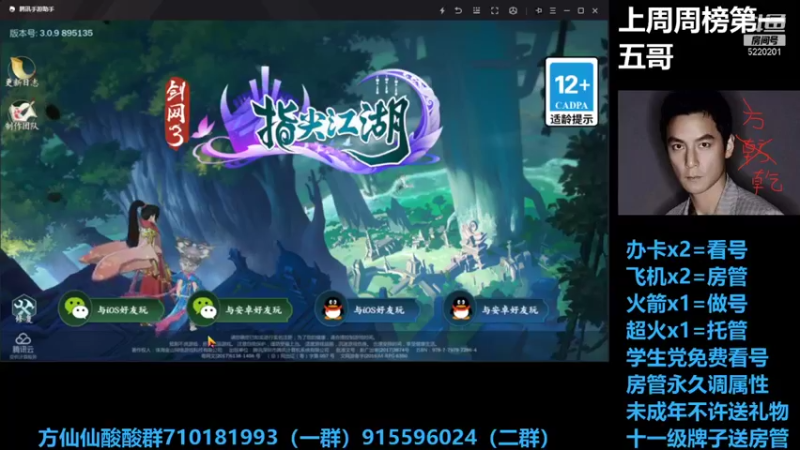Open the emulator hamburger menu
The height and width of the screenshot is (450, 800).
(553, 10)
